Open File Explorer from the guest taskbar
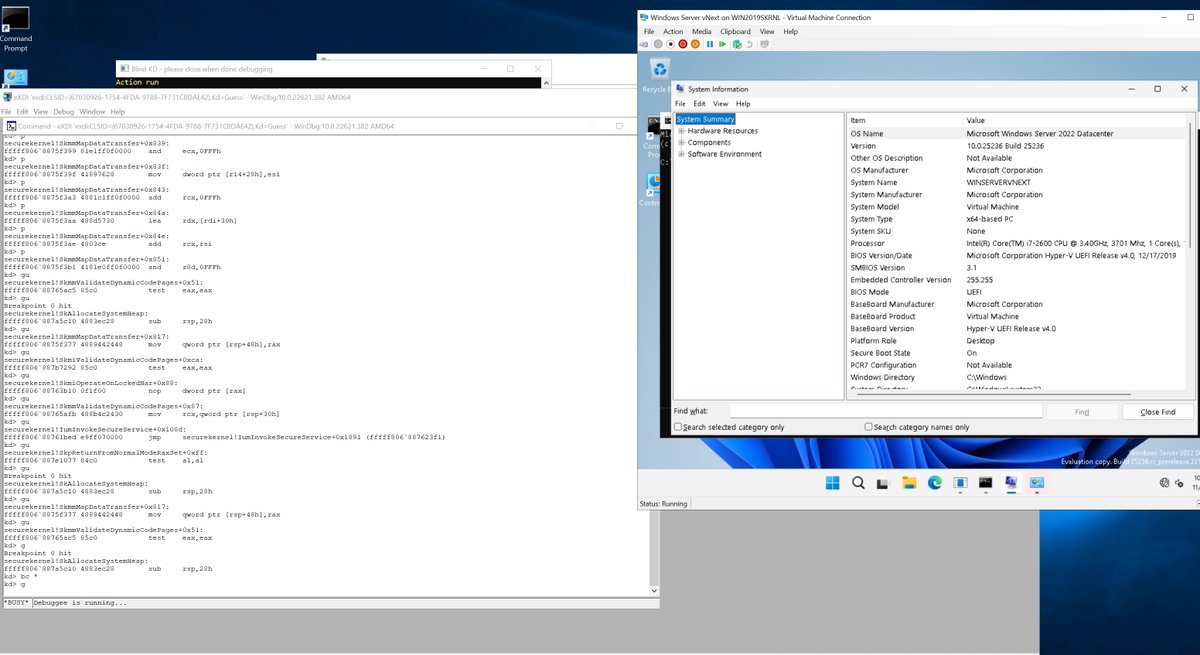 click(x=909, y=483)
